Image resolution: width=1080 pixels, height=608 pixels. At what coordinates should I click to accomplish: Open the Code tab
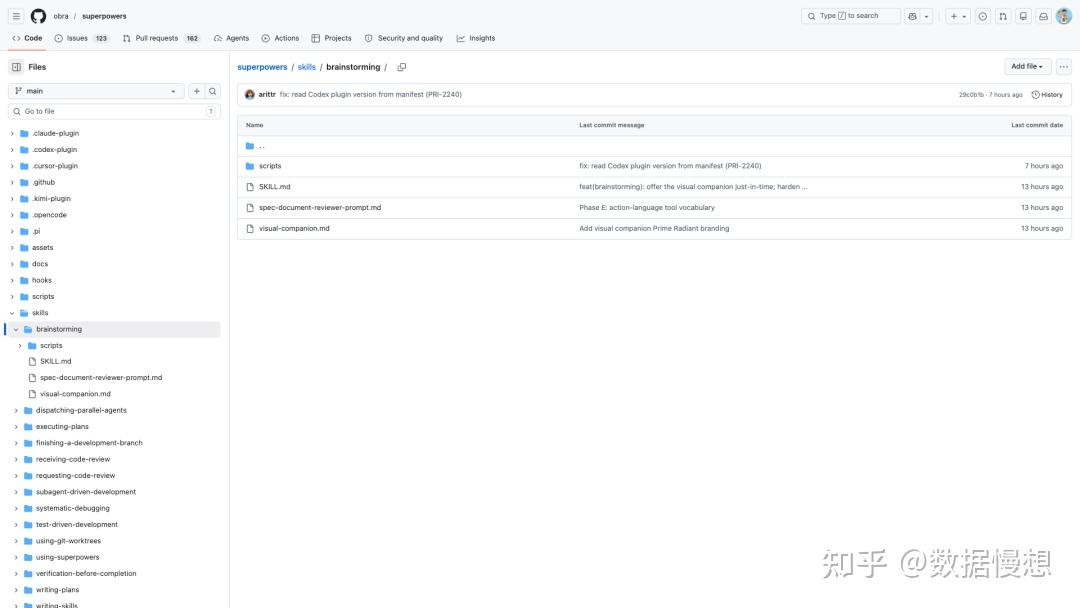[x=27, y=38]
